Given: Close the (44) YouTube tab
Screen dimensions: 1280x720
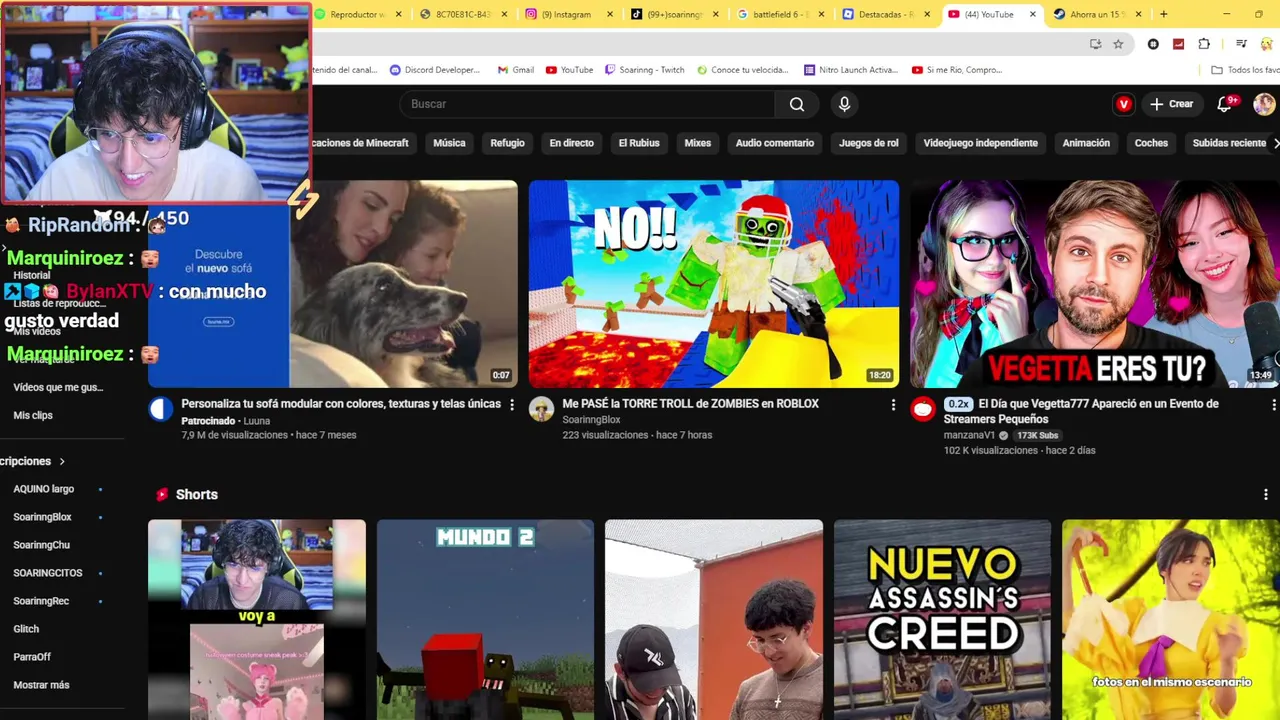Looking at the screenshot, I should point(1033,14).
